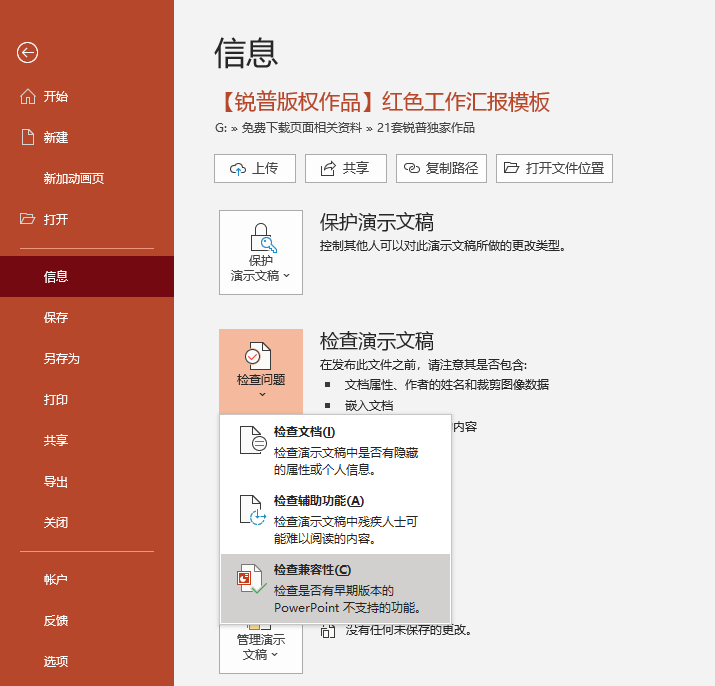The image size is (715, 686).
Task: Choose 保存 in the sidebar
Action: click(x=87, y=317)
